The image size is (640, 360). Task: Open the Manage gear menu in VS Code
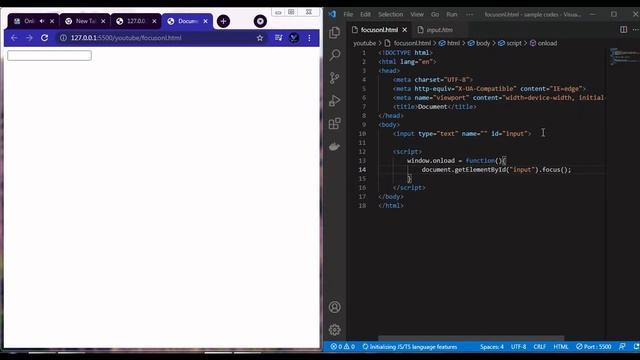point(335,329)
